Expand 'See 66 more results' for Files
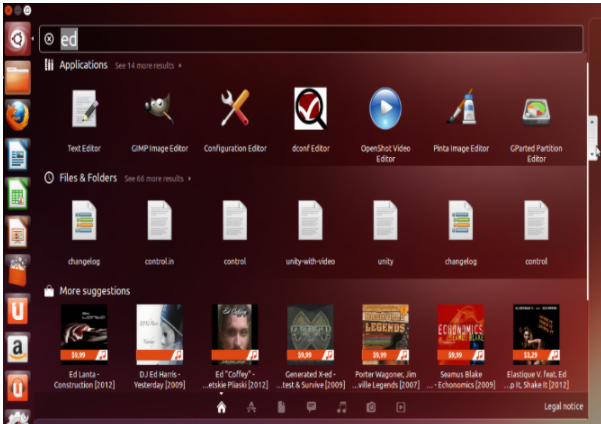The image size is (601, 424). click(158, 179)
